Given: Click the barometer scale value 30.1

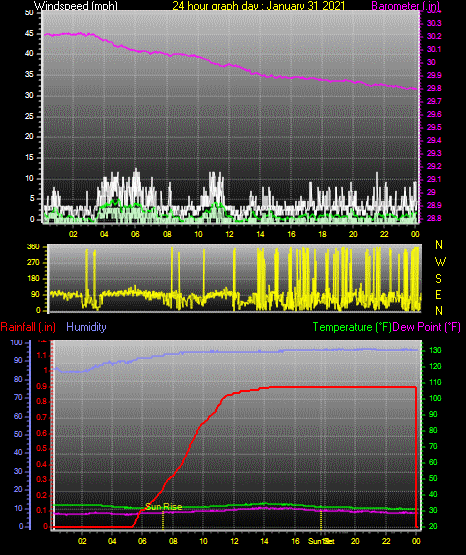Looking at the screenshot, I should pyautogui.click(x=434, y=49).
